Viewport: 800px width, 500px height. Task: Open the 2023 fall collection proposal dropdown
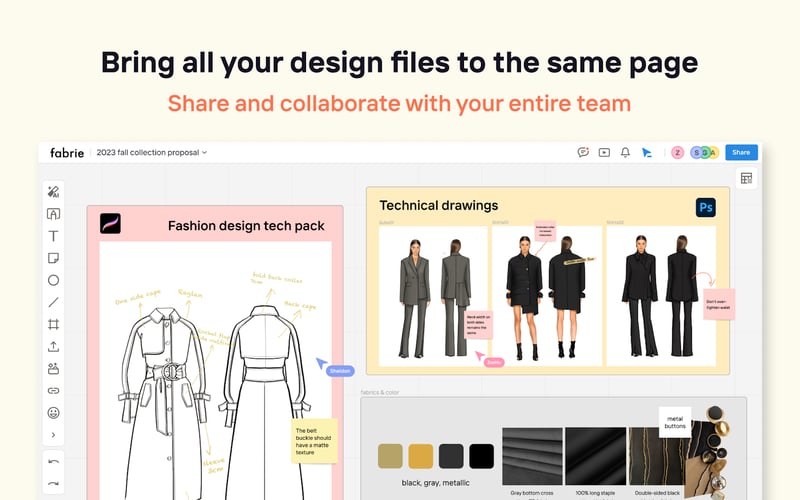click(152, 153)
